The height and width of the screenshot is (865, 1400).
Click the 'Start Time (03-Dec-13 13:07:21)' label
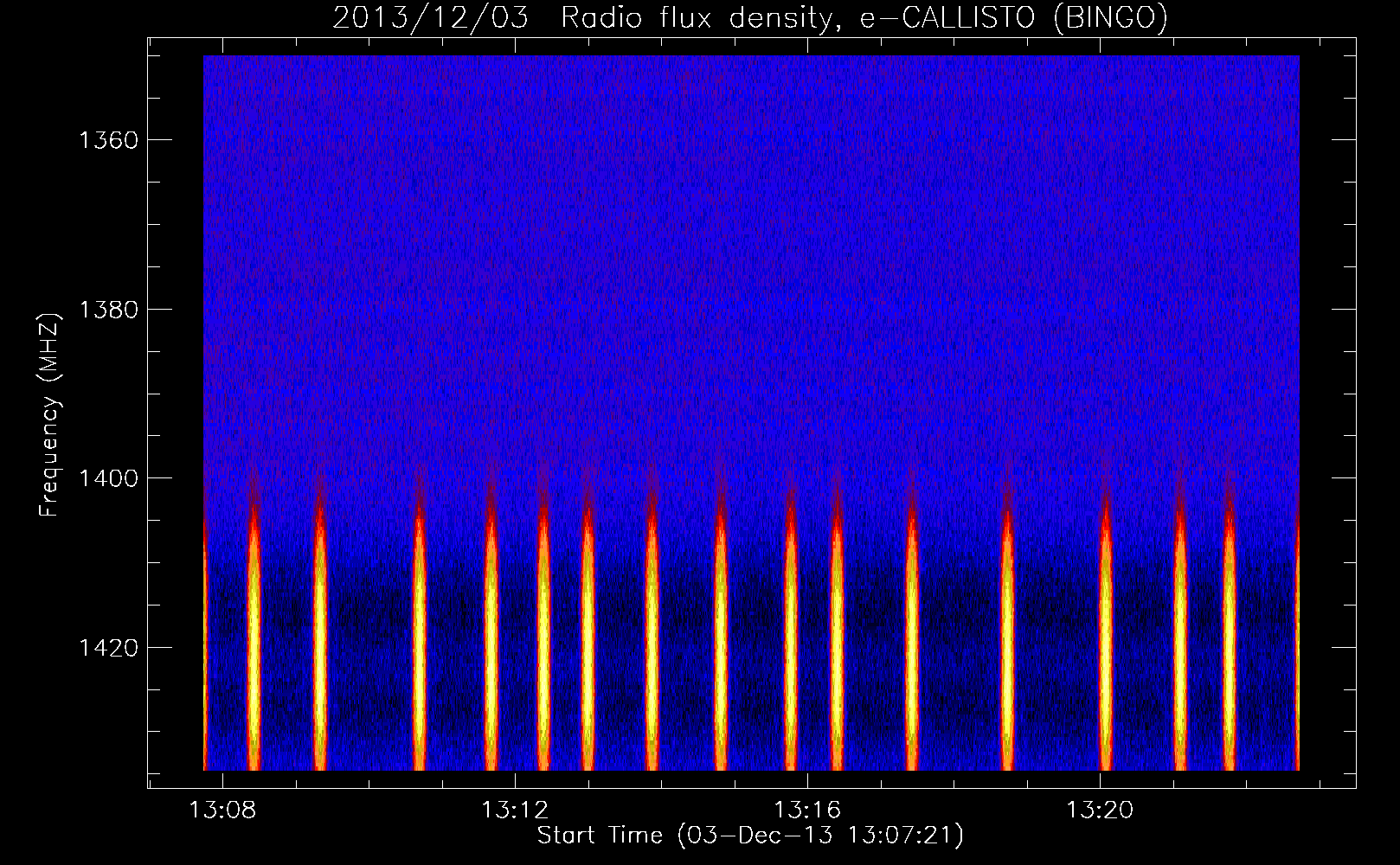click(x=750, y=836)
